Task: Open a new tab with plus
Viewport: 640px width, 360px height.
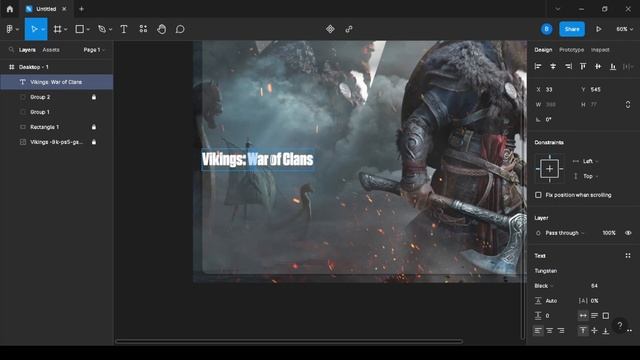Action: [x=81, y=9]
